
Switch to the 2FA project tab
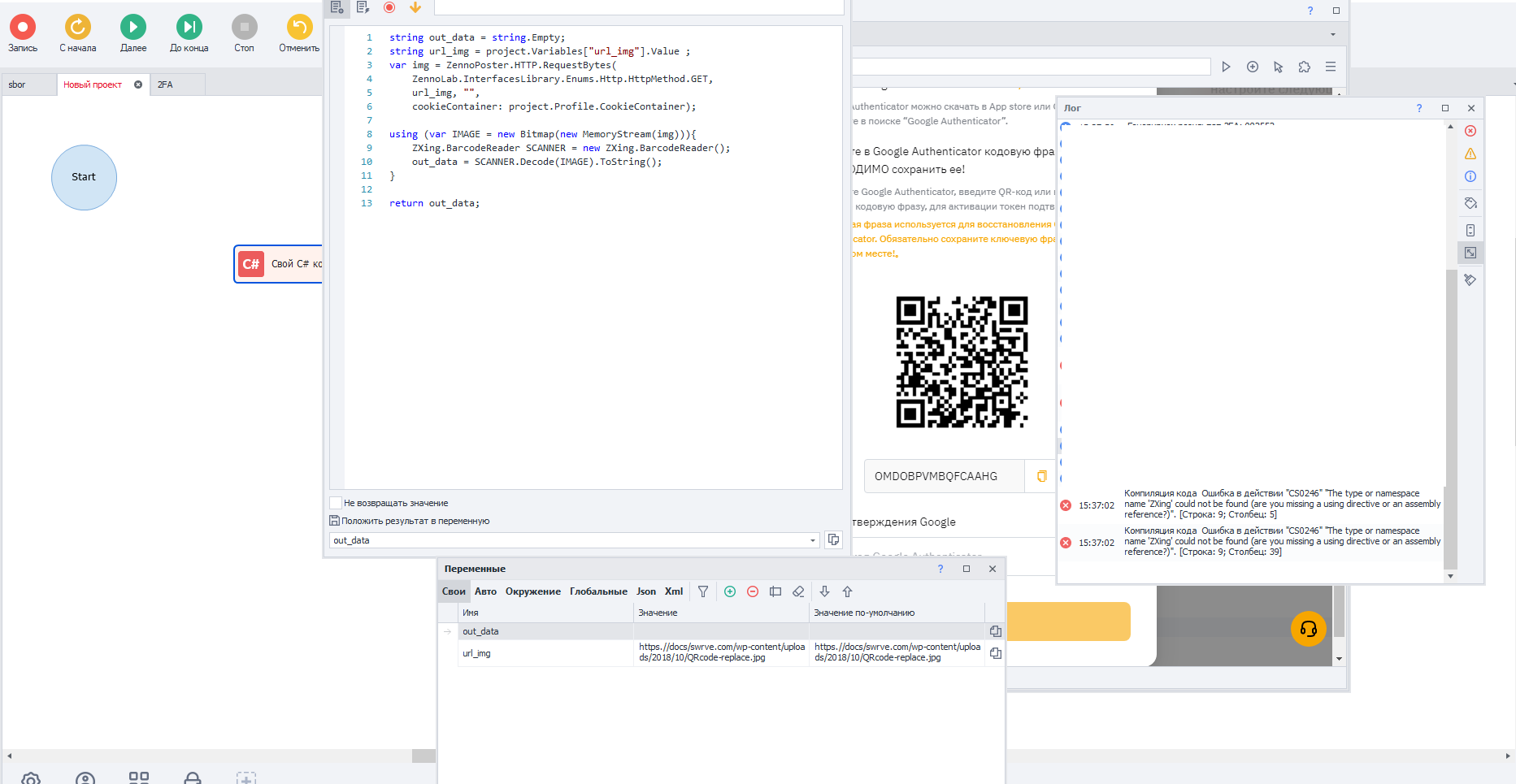tap(165, 84)
